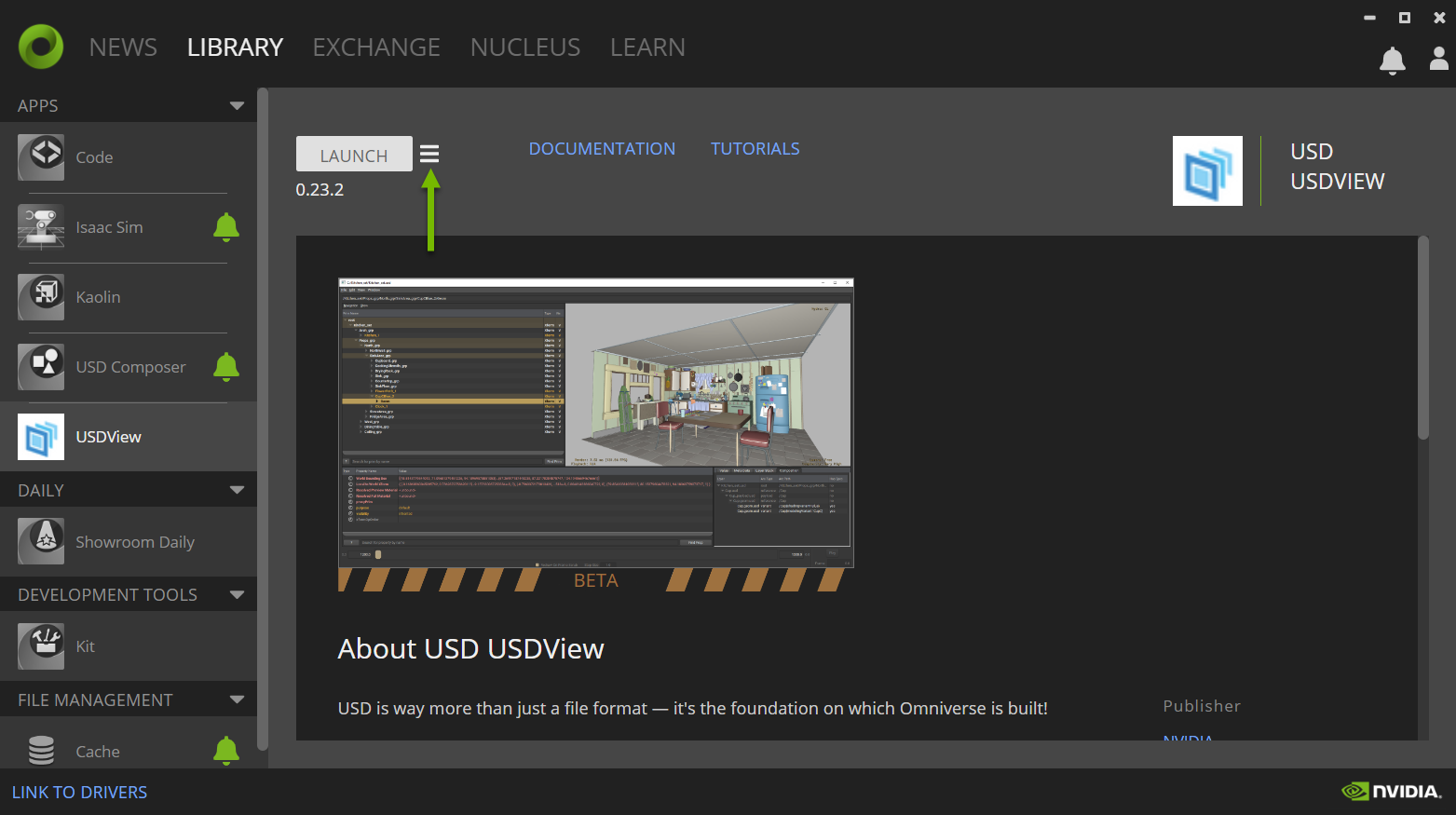
Task: Click the BETA label under screenshot
Action: tap(595, 580)
